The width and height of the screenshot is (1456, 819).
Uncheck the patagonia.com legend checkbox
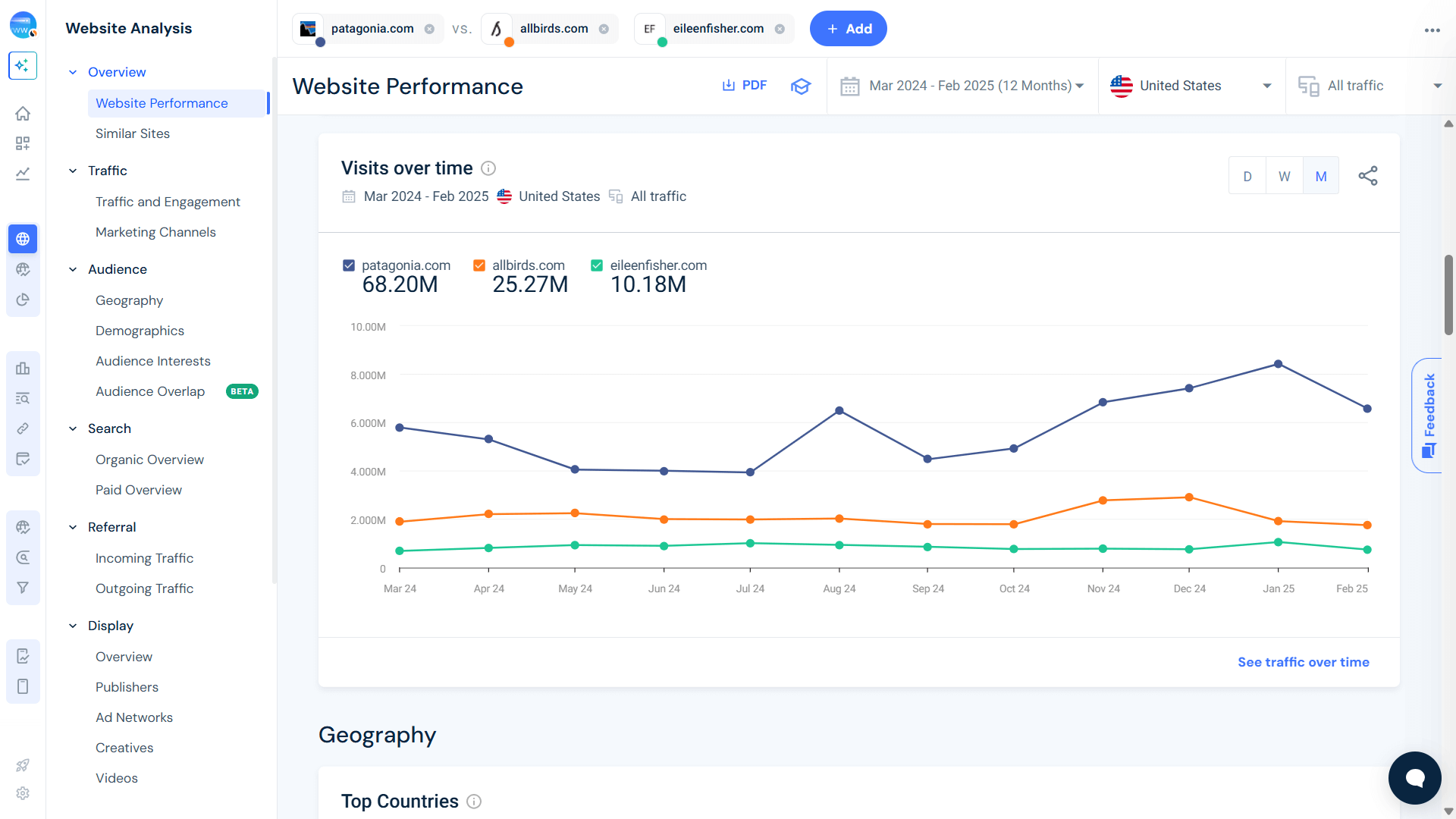click(349, 265)
